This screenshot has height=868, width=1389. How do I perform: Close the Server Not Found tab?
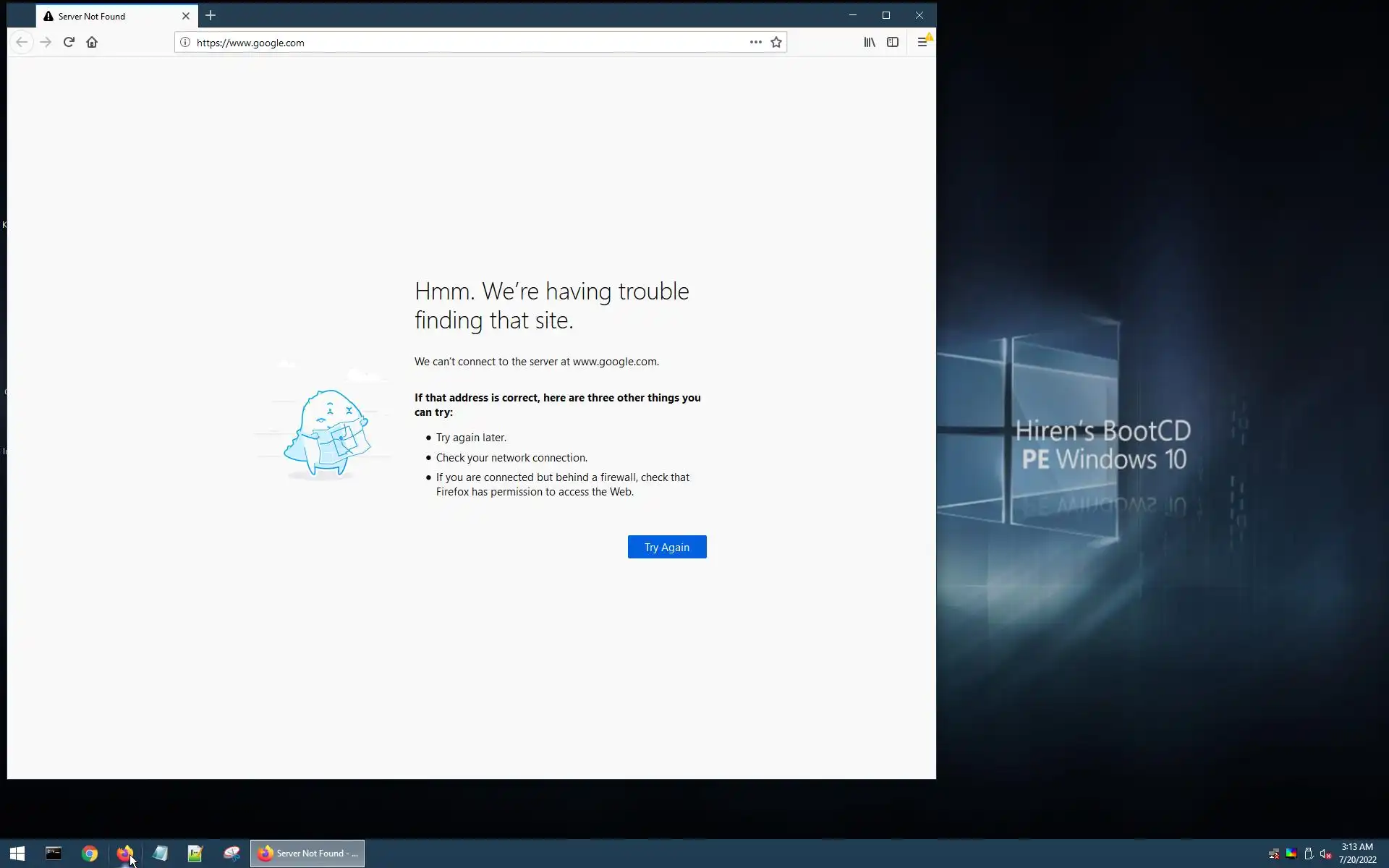click(186, 15)
